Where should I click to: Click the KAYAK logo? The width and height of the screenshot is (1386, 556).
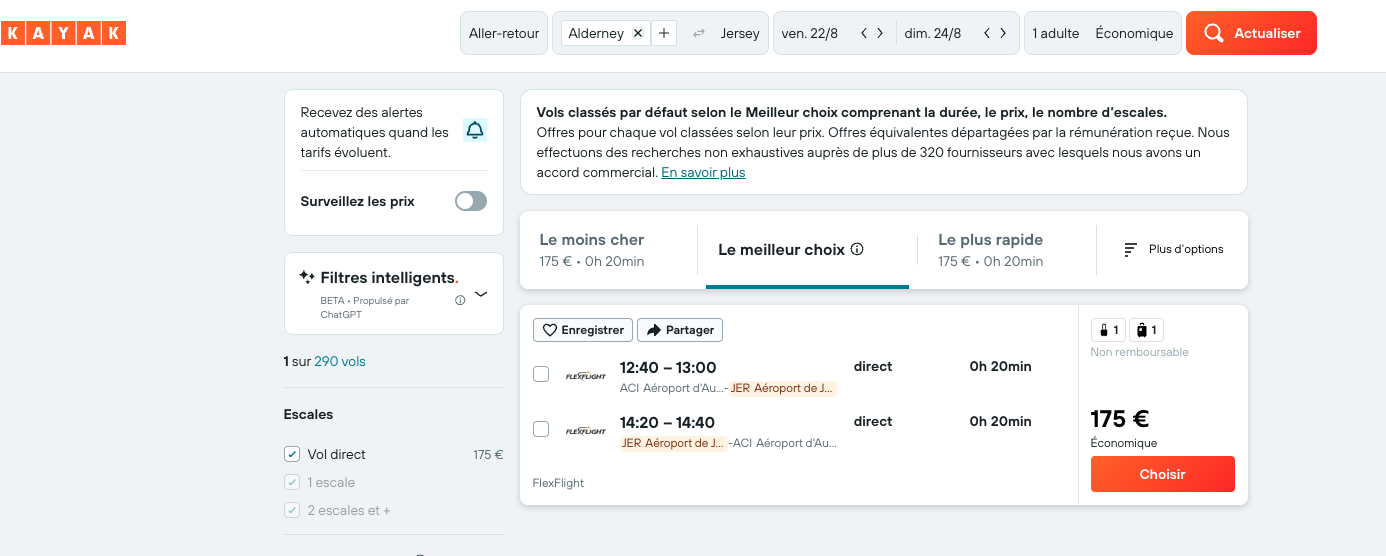pyautogui.click(x=63, y=33)
